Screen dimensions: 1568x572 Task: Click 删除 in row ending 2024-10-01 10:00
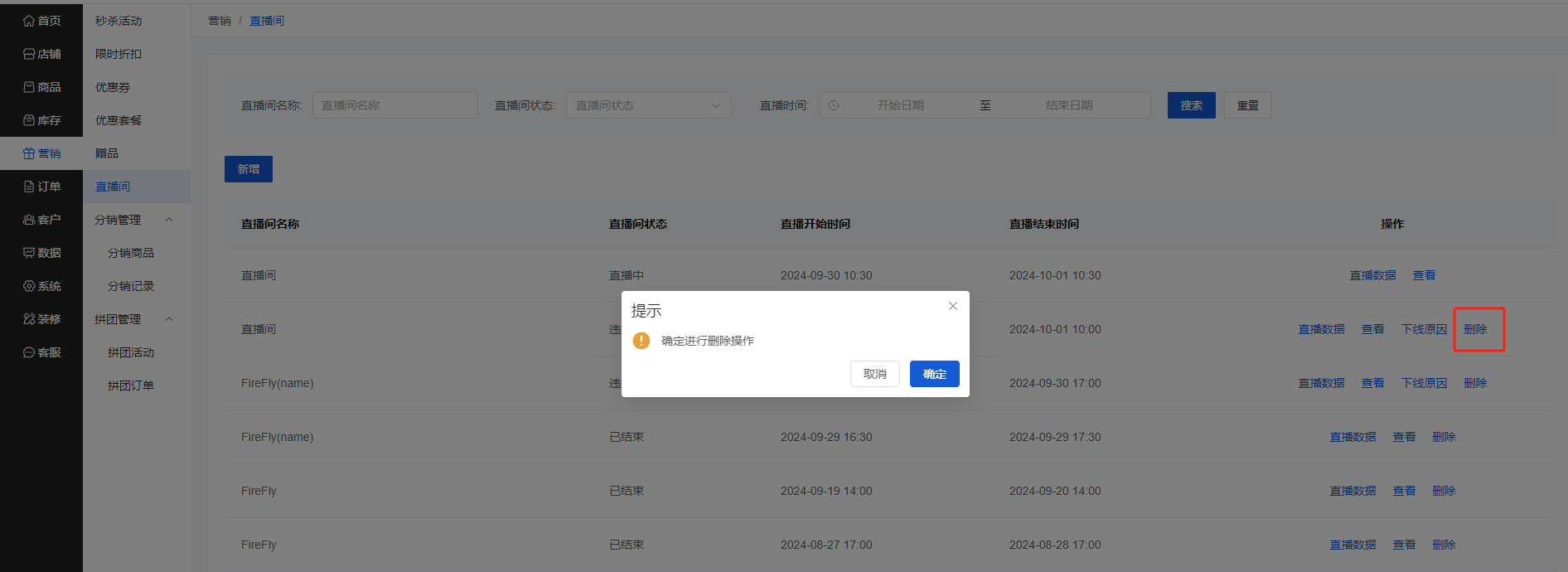pyautogui.click(x=1476, y=329)
